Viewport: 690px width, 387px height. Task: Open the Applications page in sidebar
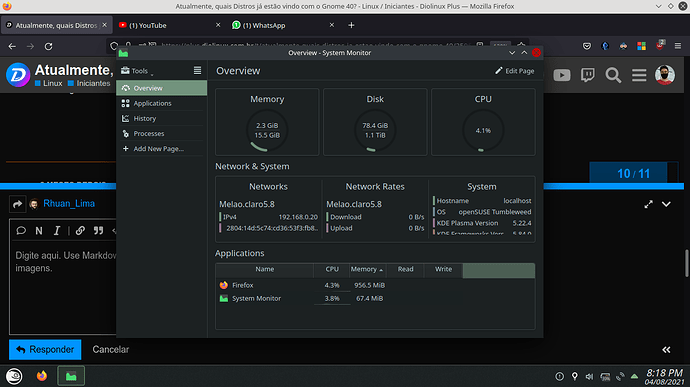tap(161, 103)
